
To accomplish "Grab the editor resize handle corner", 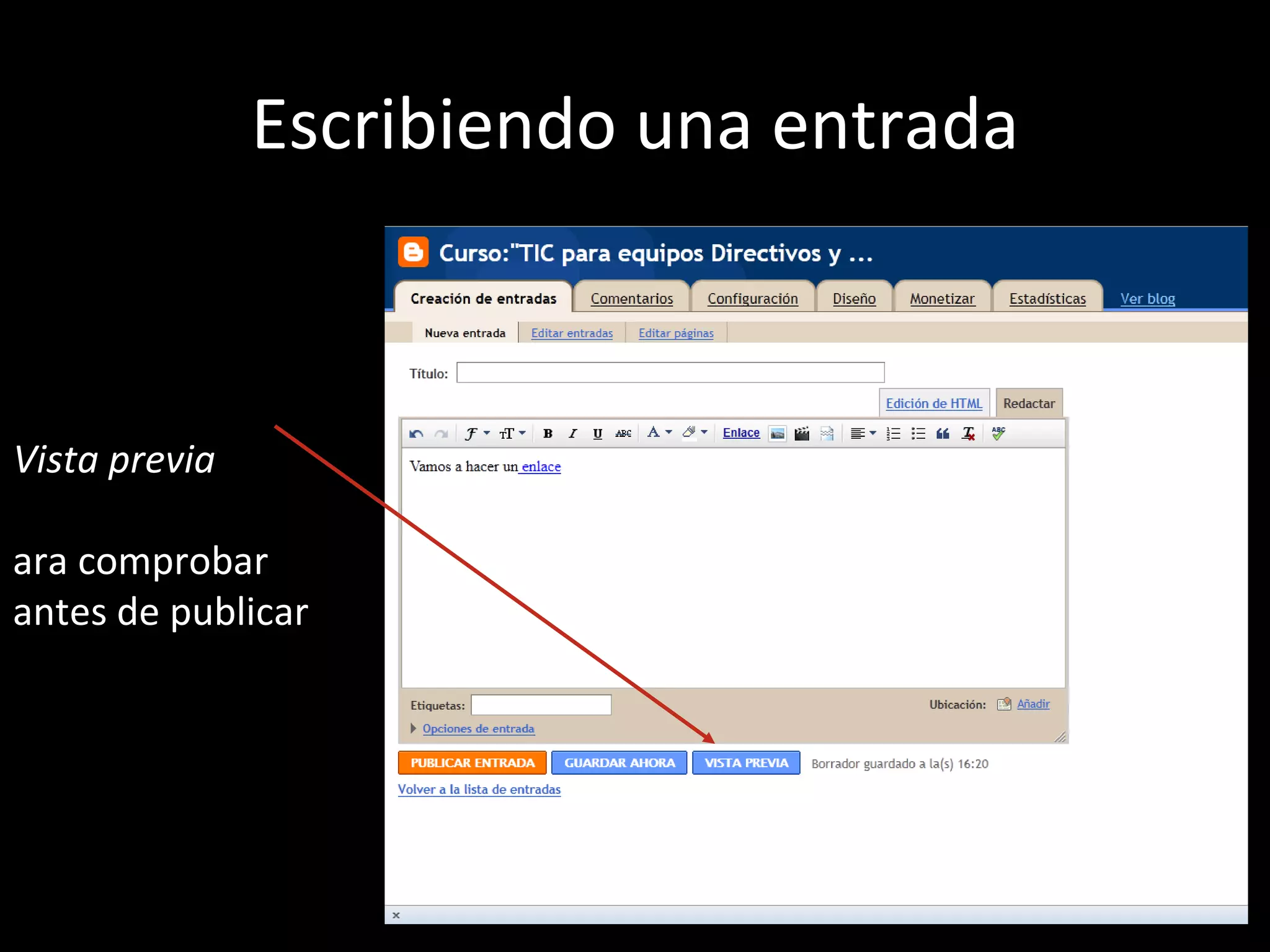I will point(1060,736).
